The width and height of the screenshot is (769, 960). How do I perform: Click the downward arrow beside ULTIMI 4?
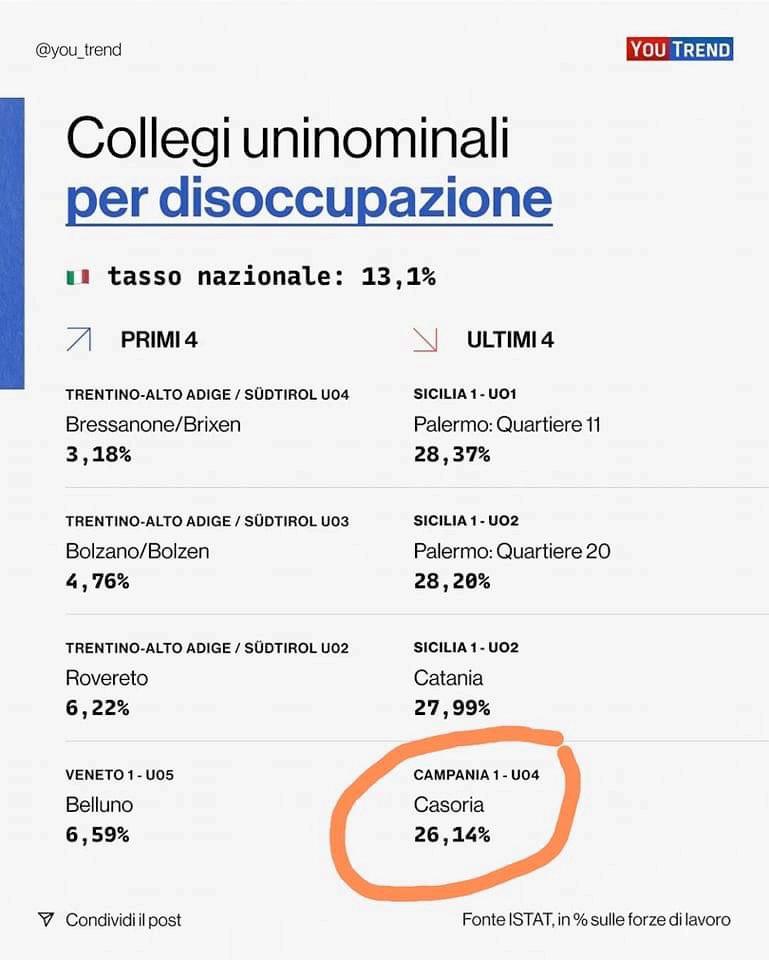click(425, 340)
